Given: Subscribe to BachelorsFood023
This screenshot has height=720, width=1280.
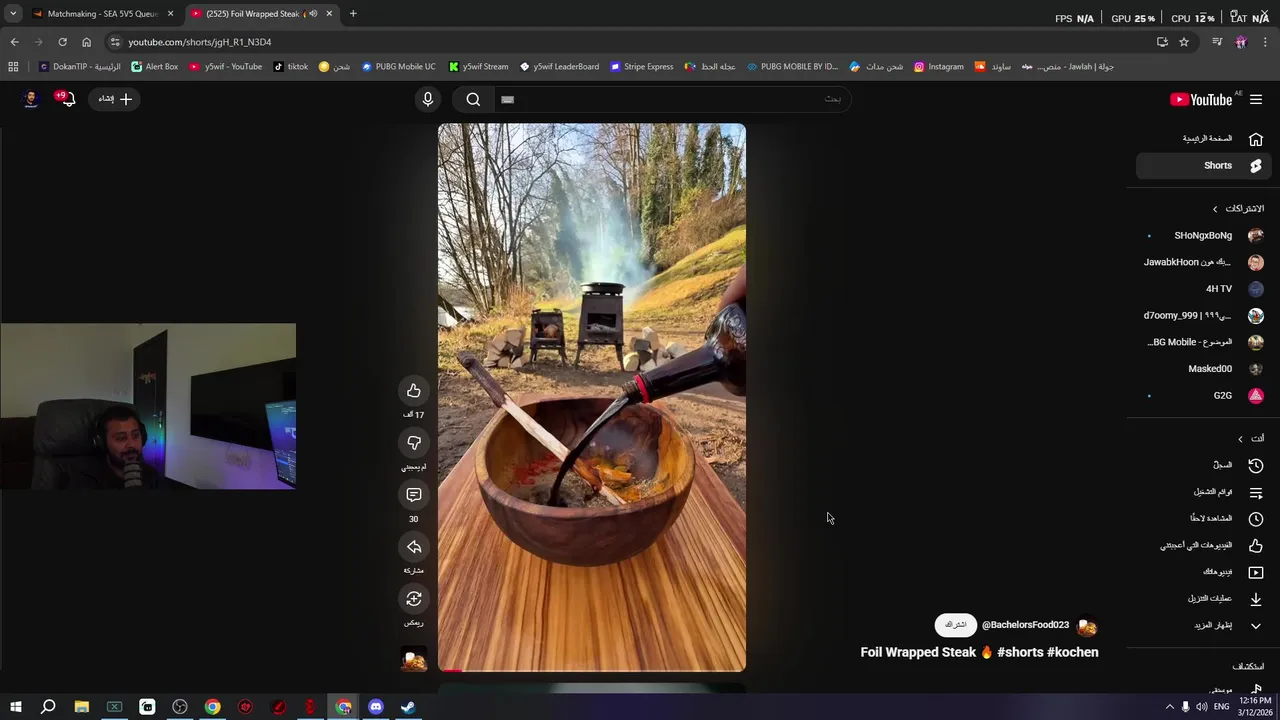Looking at the screenshot, I should (x=956, y=625).
